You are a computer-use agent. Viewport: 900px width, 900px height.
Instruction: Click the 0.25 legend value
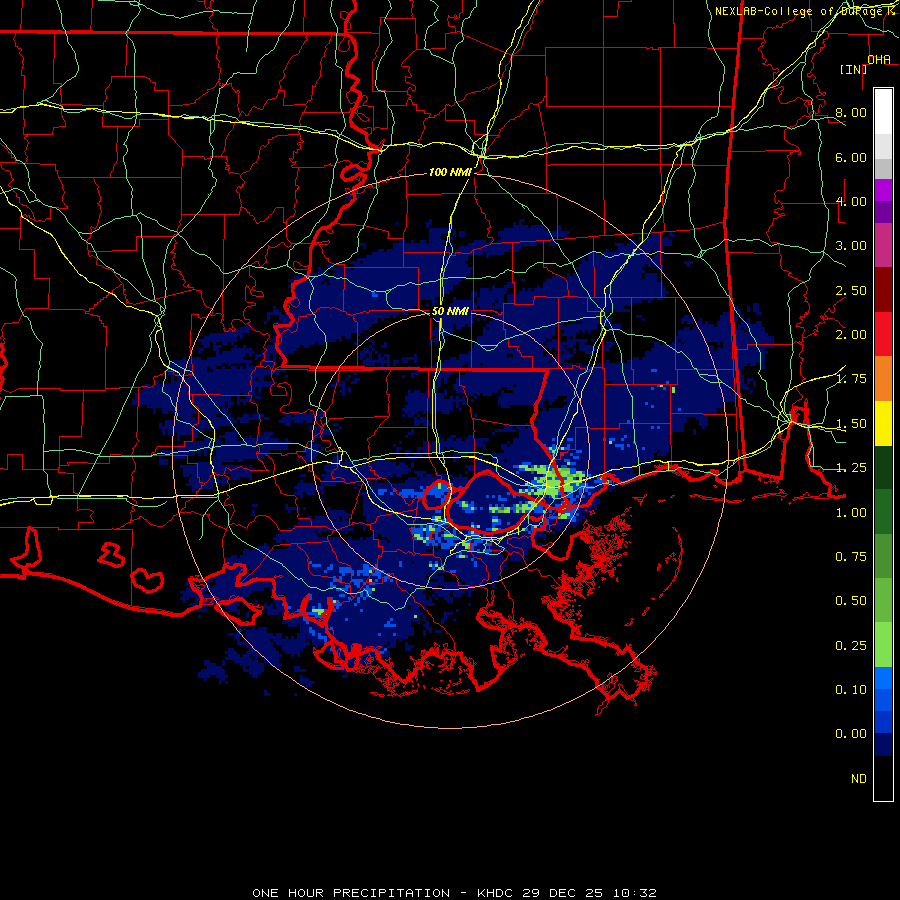851,646
